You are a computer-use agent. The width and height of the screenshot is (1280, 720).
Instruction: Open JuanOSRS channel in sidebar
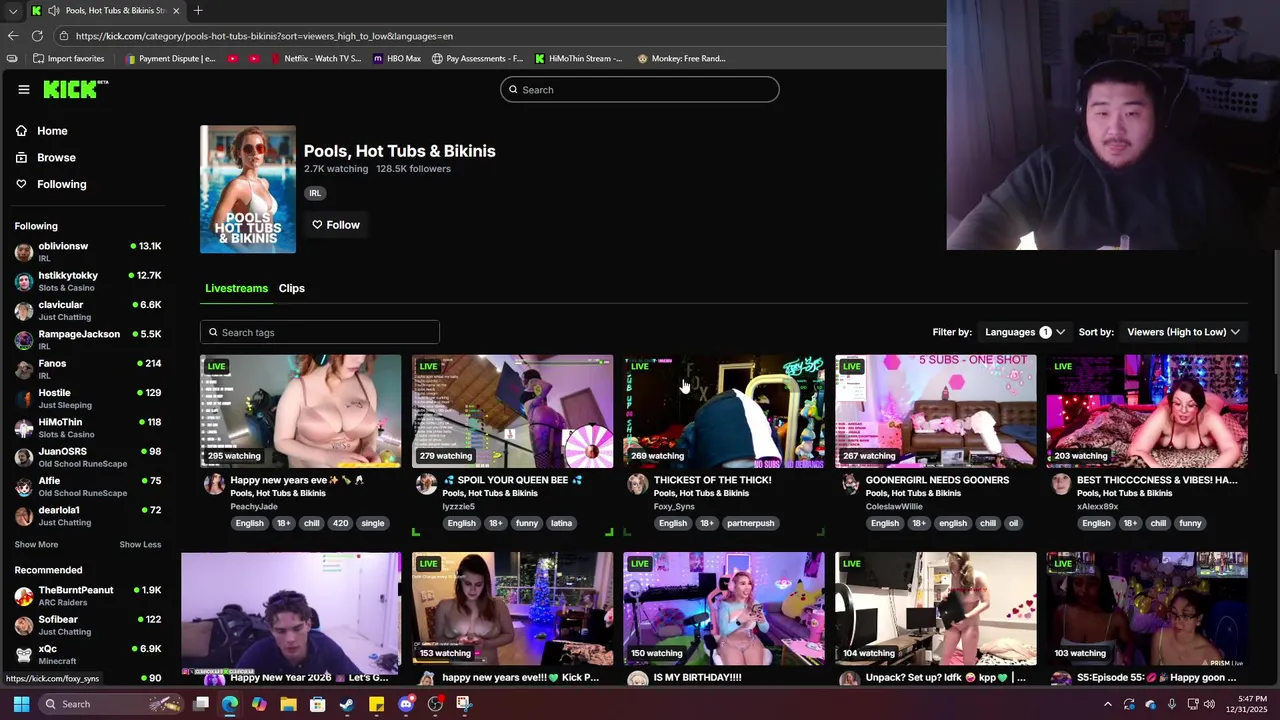coord(88,457)
